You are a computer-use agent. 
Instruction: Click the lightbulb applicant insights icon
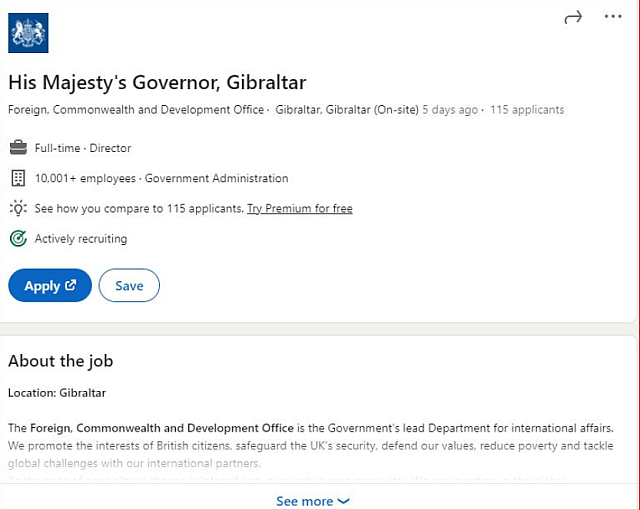pyautogui.click(x=18, y=208)
